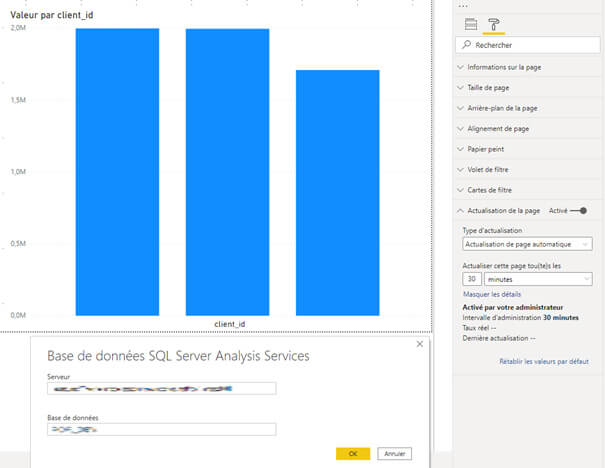
Task: Expand Cartes de filtre section
Action: [528, 190]
